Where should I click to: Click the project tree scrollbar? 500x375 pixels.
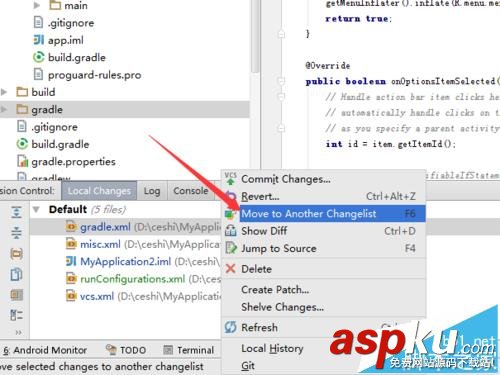(256, 36)
